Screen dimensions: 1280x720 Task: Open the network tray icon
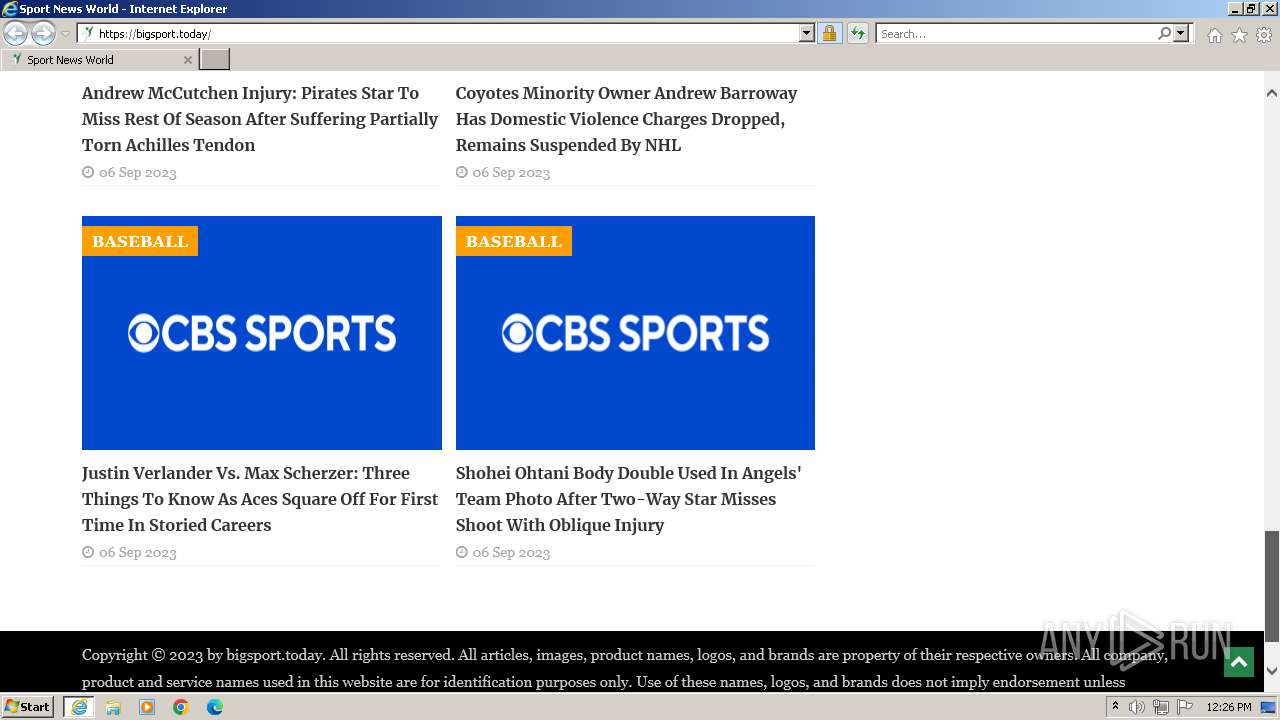[1161, 707]
